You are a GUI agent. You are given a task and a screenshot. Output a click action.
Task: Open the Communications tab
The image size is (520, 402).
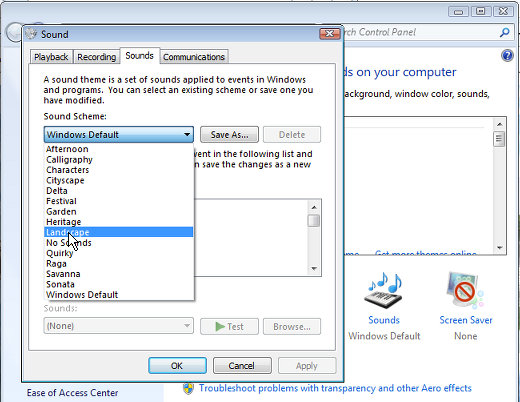pos(194,57)
